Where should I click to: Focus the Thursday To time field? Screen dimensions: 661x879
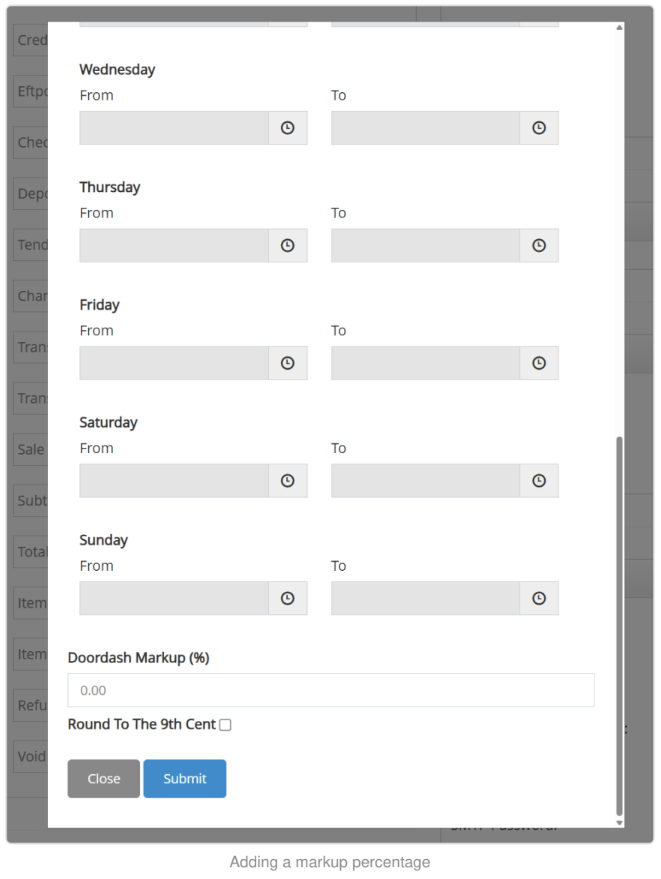pos(426,246)
